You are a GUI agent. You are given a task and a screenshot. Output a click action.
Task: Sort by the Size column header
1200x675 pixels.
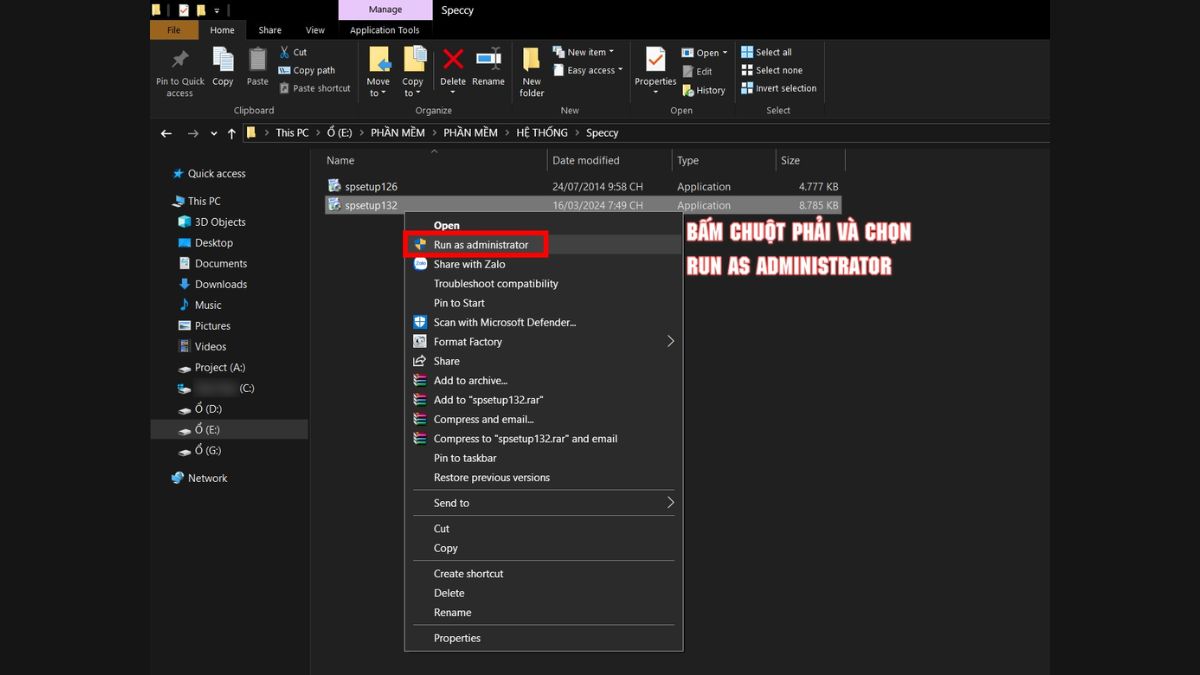tap(810, 160)
